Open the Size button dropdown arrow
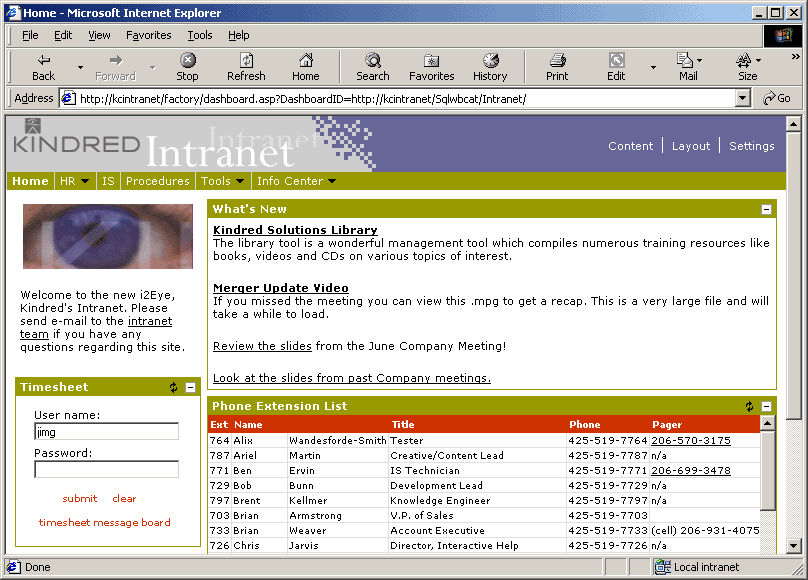This screenshot has height=580, width=808. pyautogui.click(x=759, y=60)
